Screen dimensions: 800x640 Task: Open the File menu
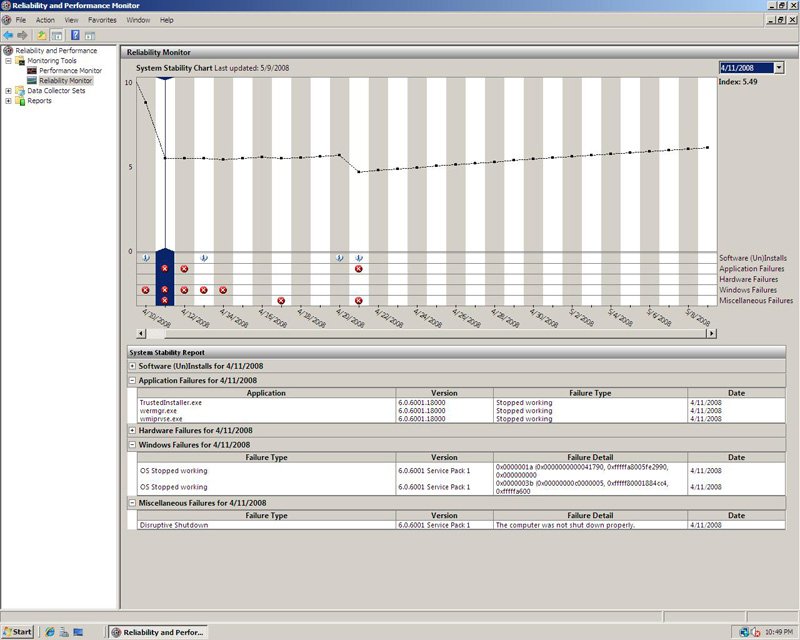point(20,20)
